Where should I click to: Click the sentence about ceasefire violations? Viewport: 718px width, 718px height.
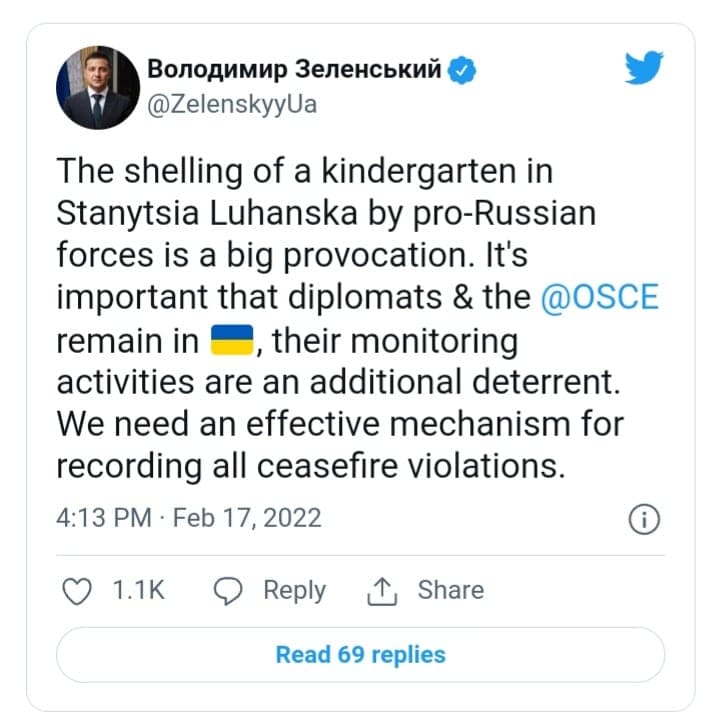coord(340,445)
